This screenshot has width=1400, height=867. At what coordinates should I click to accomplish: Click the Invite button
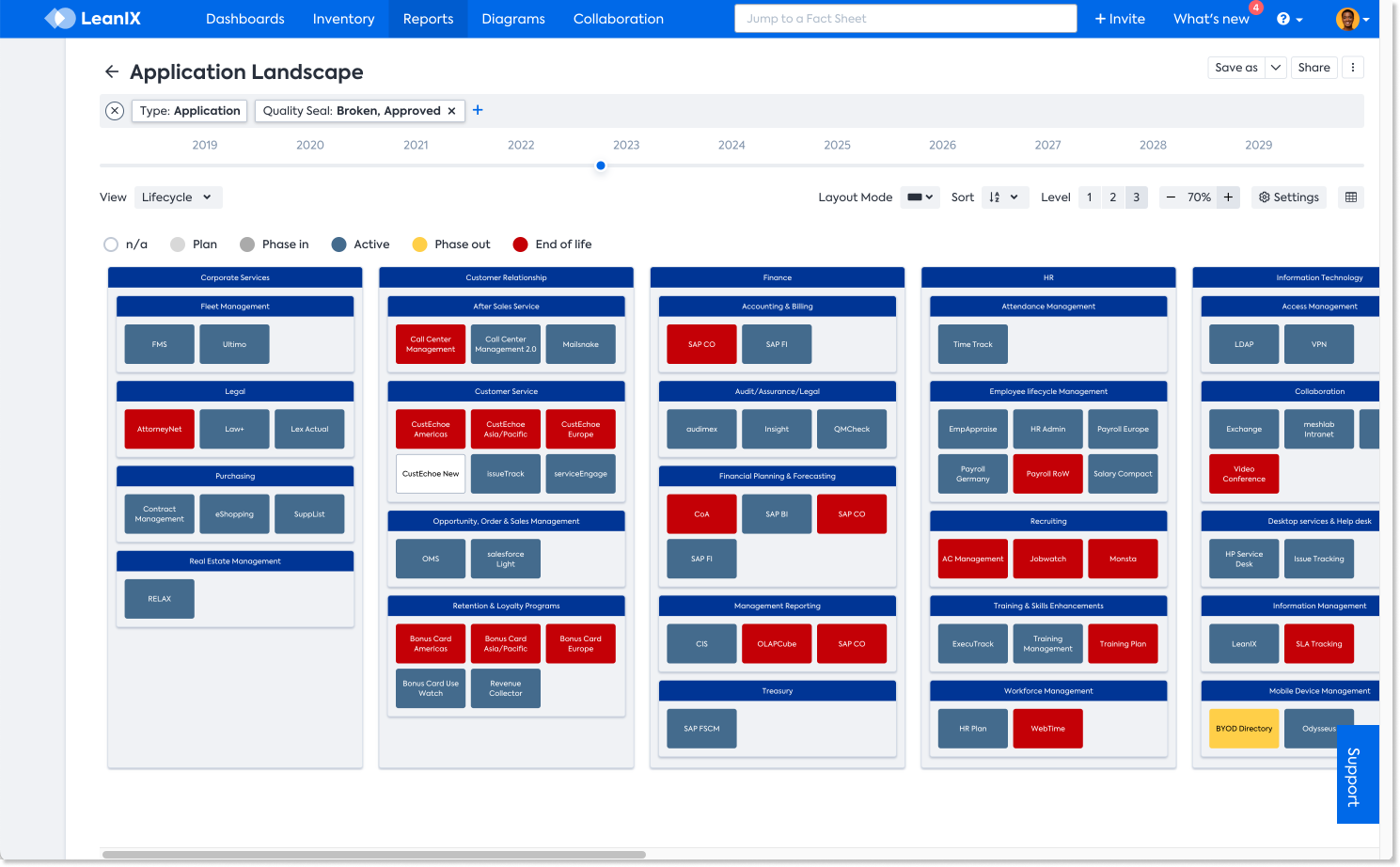pos(1120,19)
